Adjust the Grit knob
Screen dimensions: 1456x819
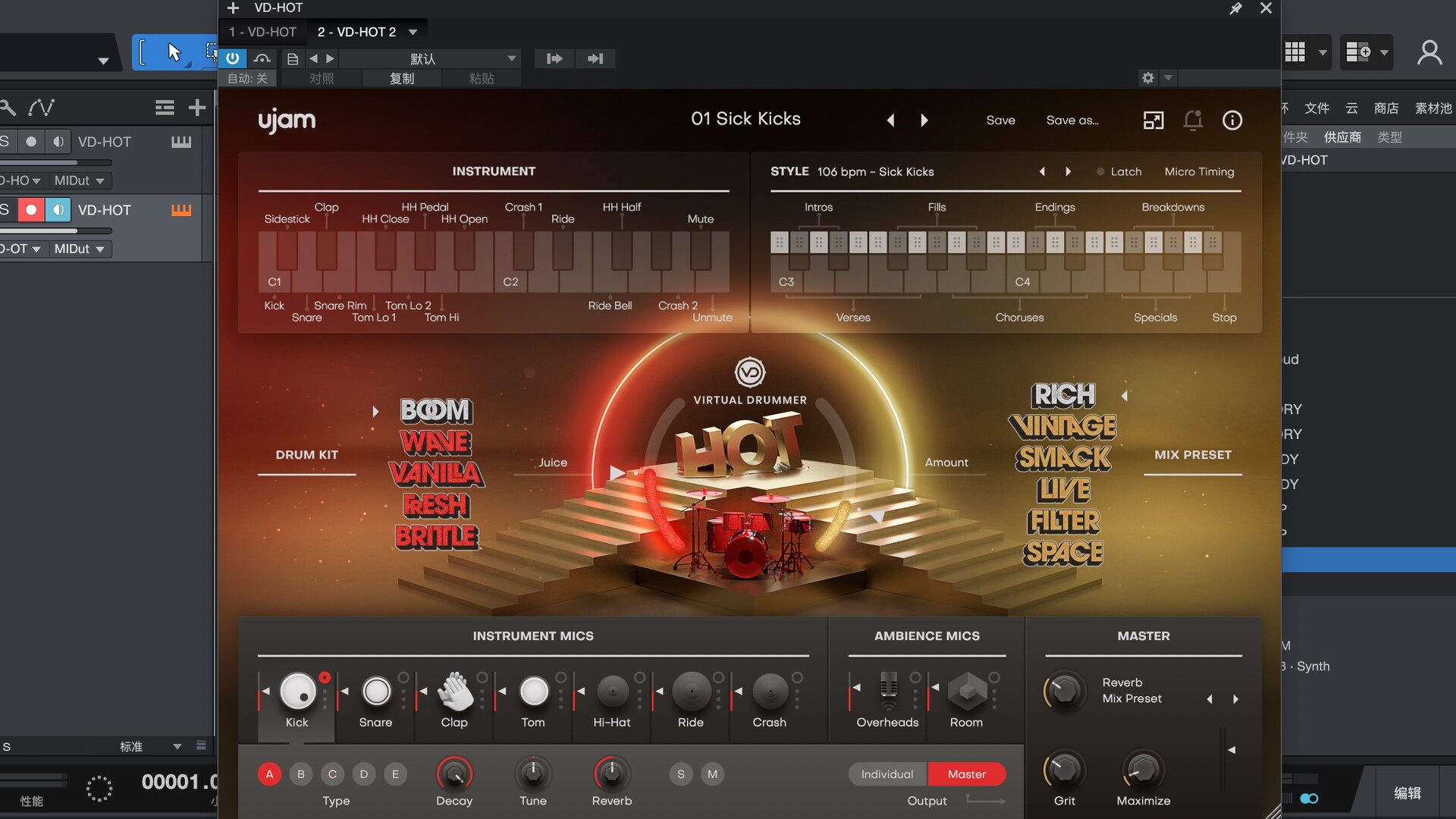pos(1064,770)
